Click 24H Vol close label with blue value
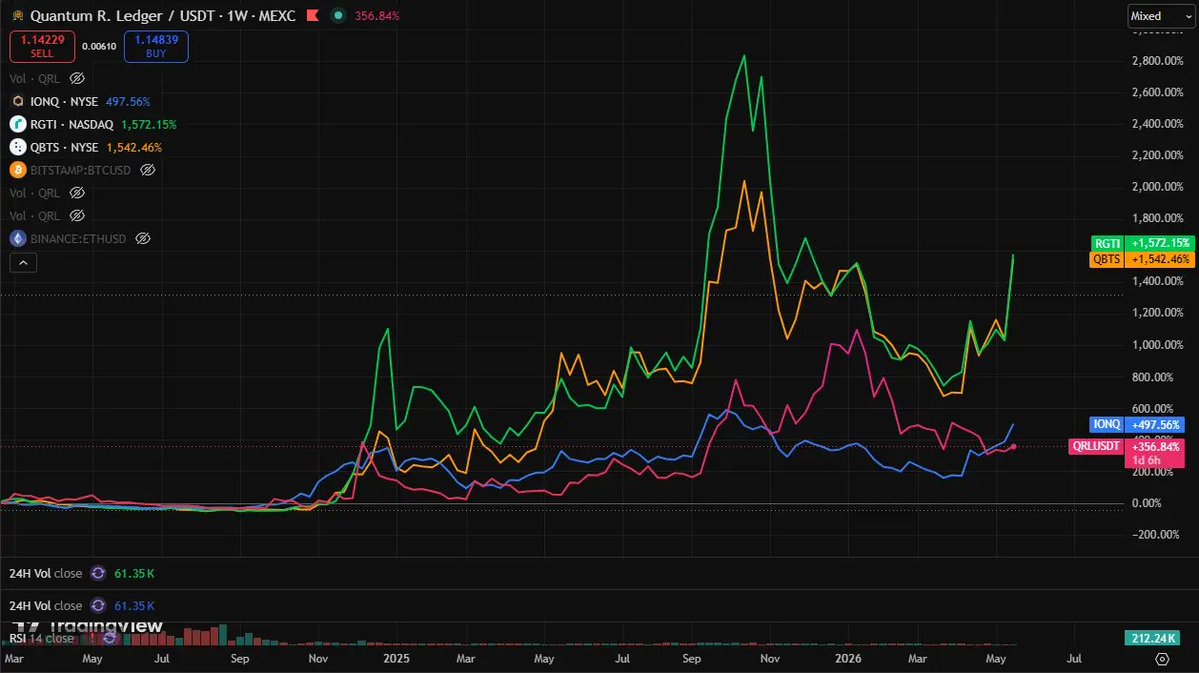Image resolution: width=1199 pixels, height=673 pixels. coord(45,606)
